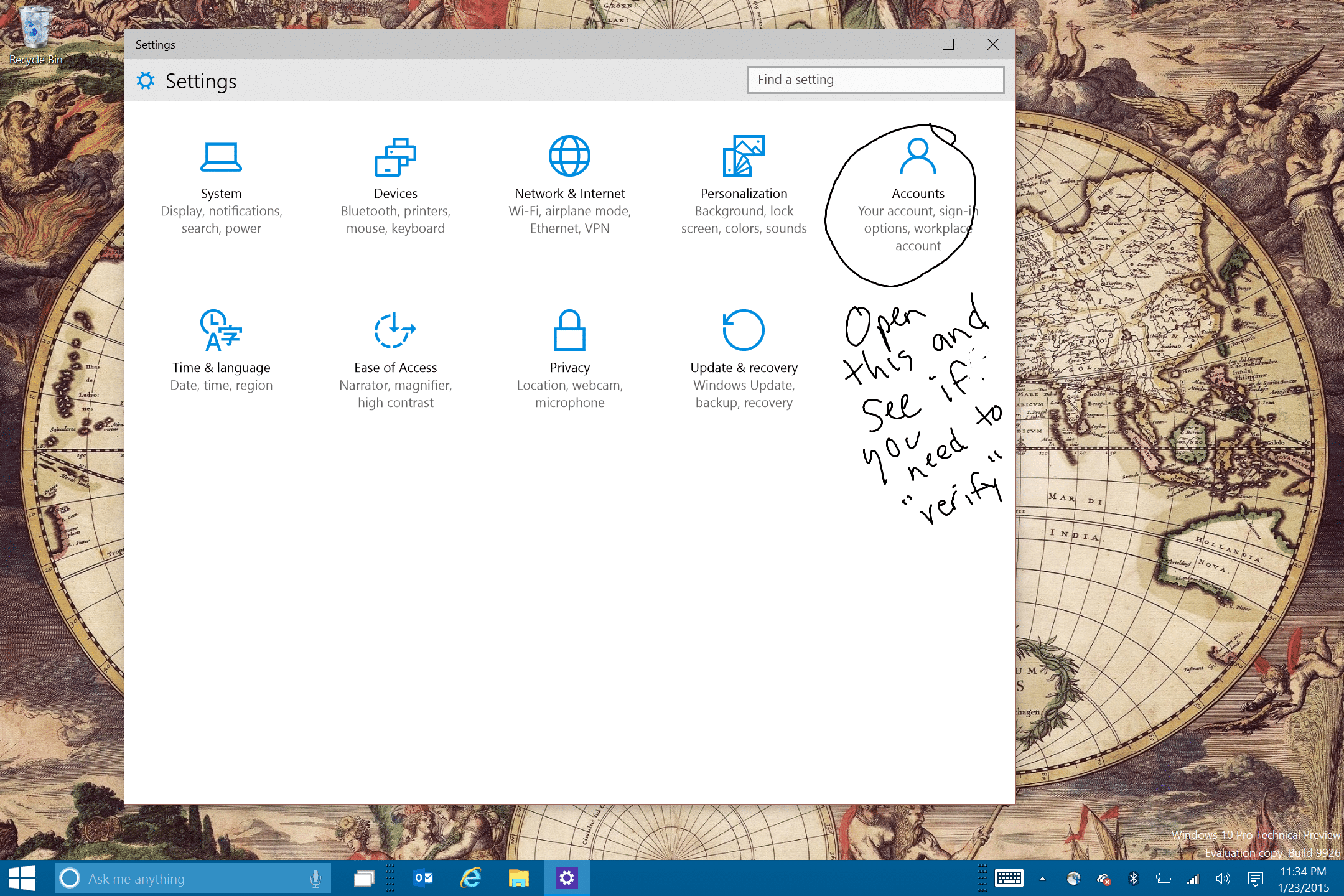This screenshot has width=1344, height=896.
Task: Click 'Wi-Fi, airplane mode, Ethernet, VPN' text
Action: point(569,220)
